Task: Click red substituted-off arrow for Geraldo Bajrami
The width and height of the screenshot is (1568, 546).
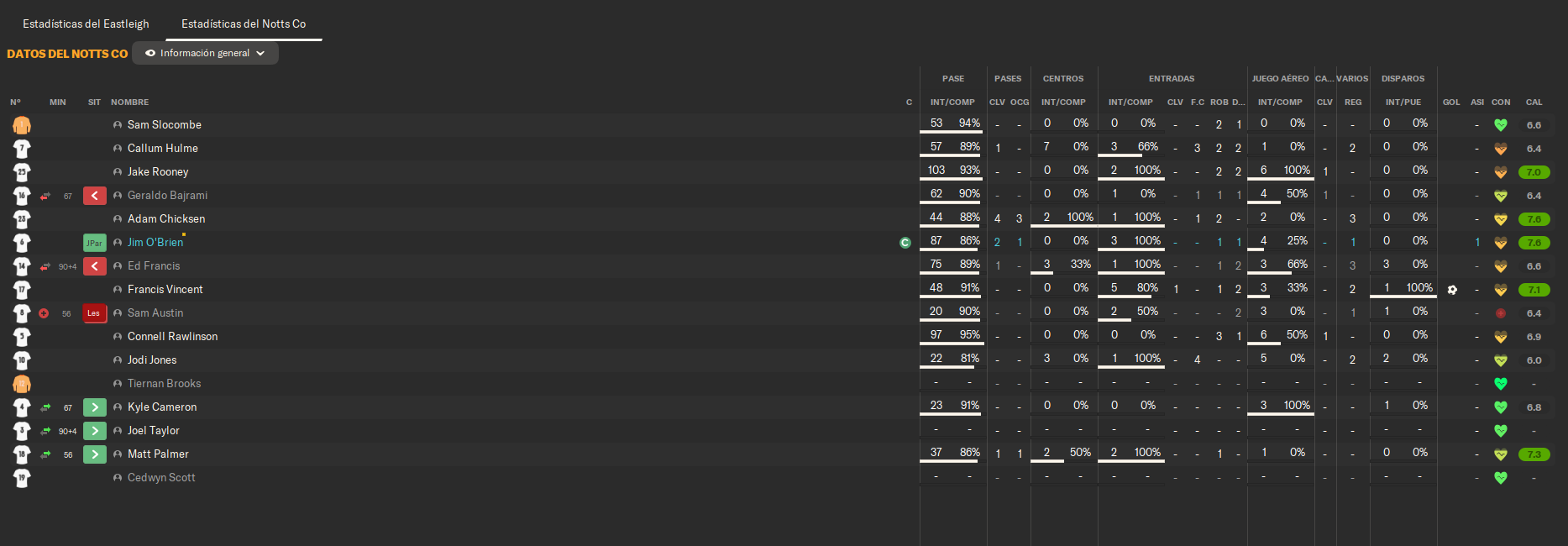Action: [x=95, y=196]
